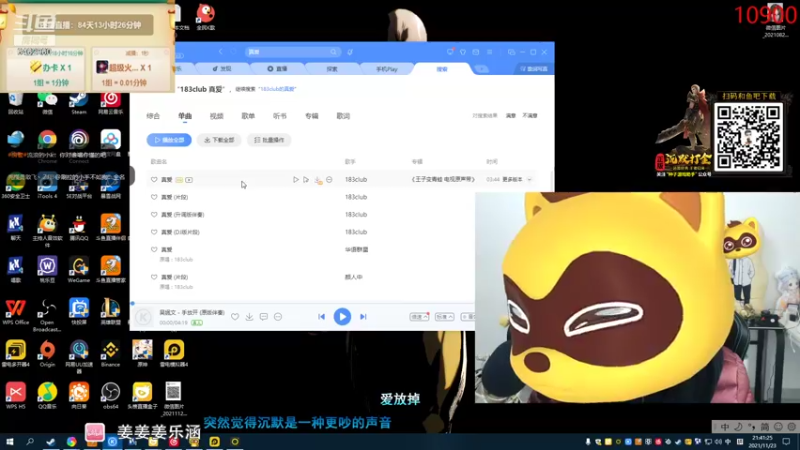Click the 批量操作 button
800x450 pixels.
269,140
